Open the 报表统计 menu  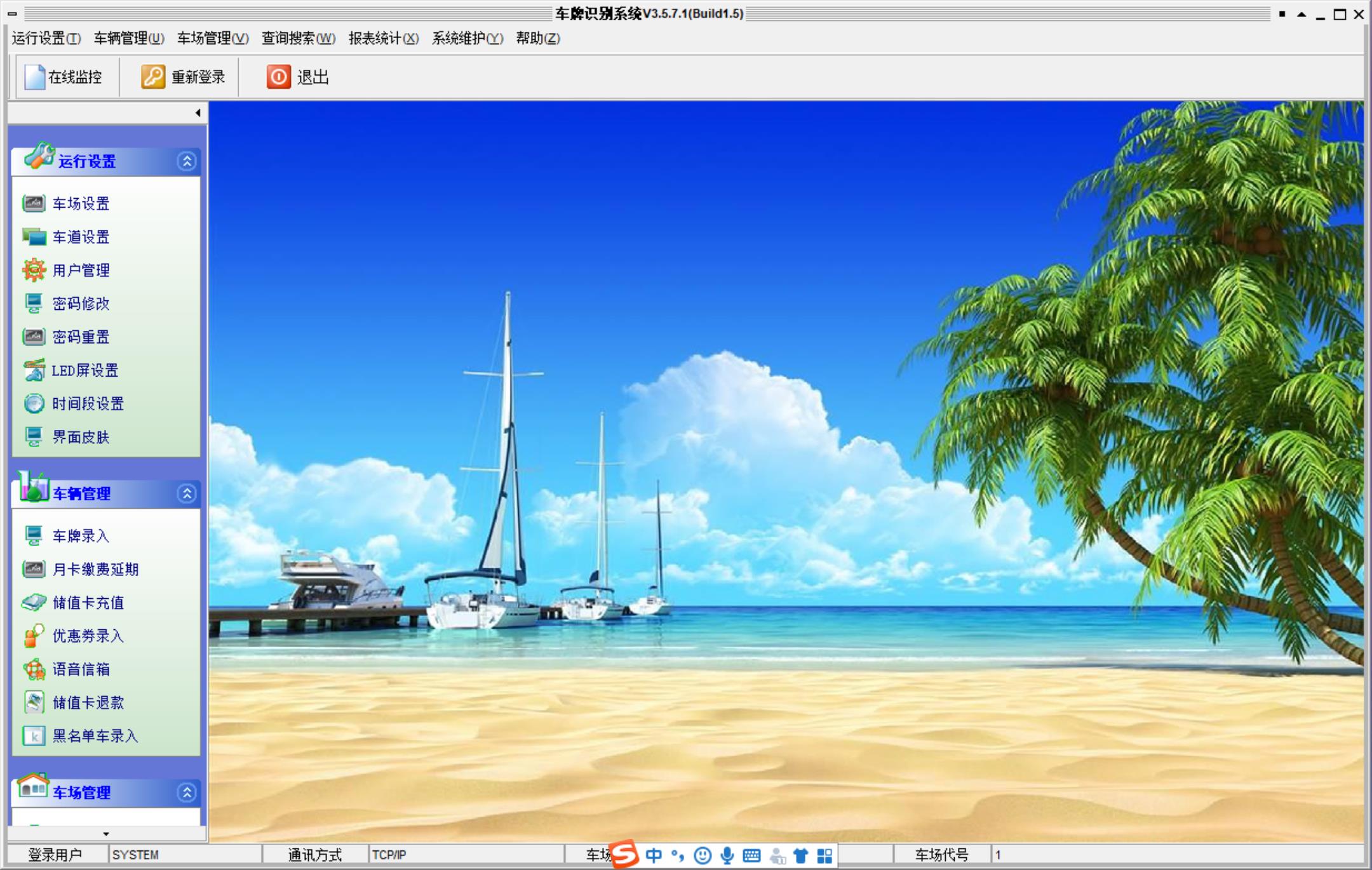tap(383, 38)
